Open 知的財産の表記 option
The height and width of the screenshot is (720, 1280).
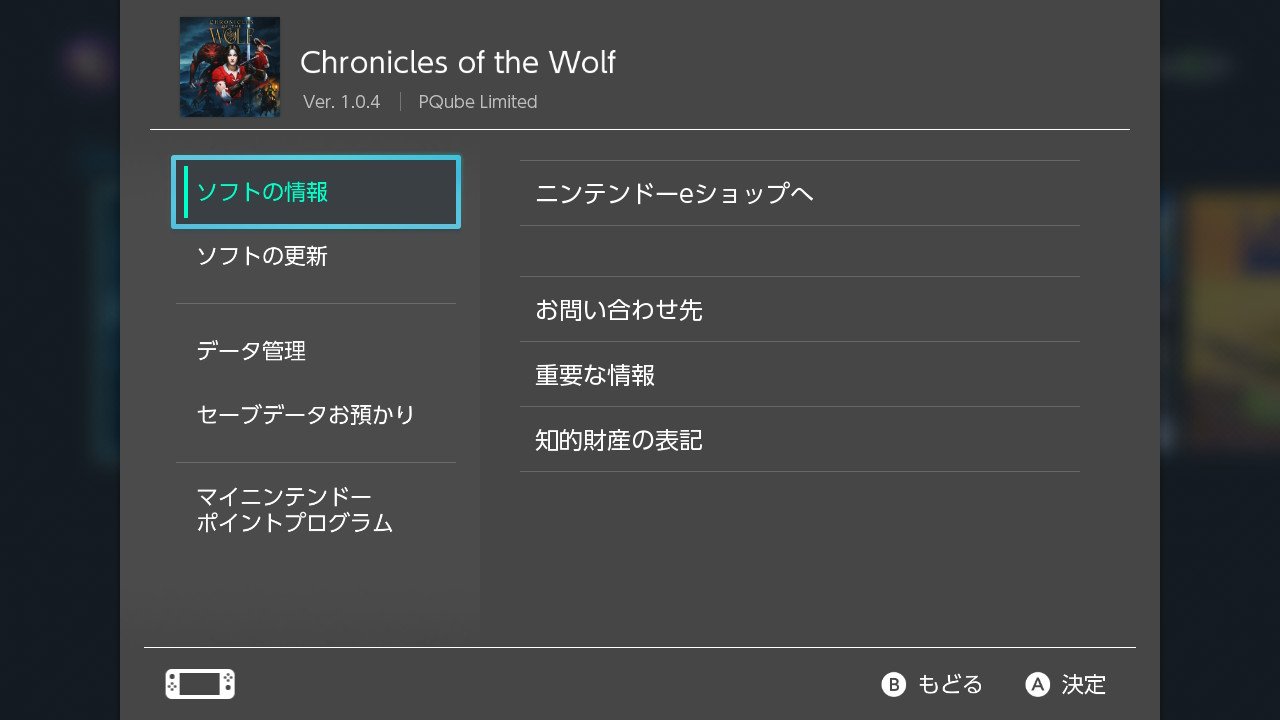(800, 439)
